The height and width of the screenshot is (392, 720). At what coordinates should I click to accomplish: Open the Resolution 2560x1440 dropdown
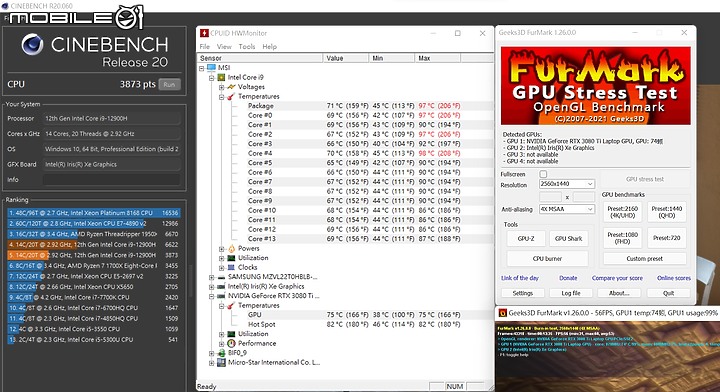coord(567,184)
